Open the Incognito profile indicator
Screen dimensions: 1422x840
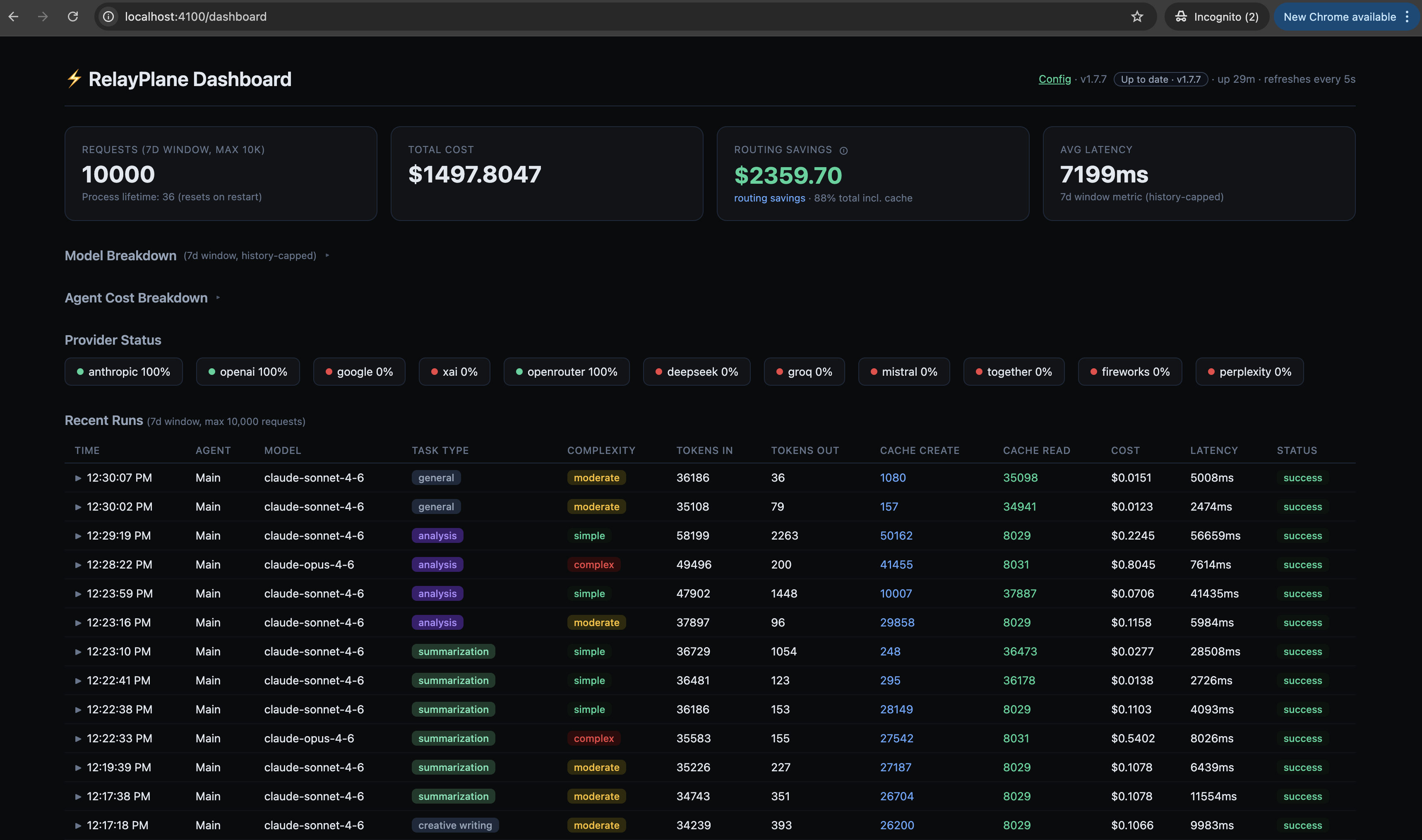[1216, 17]
